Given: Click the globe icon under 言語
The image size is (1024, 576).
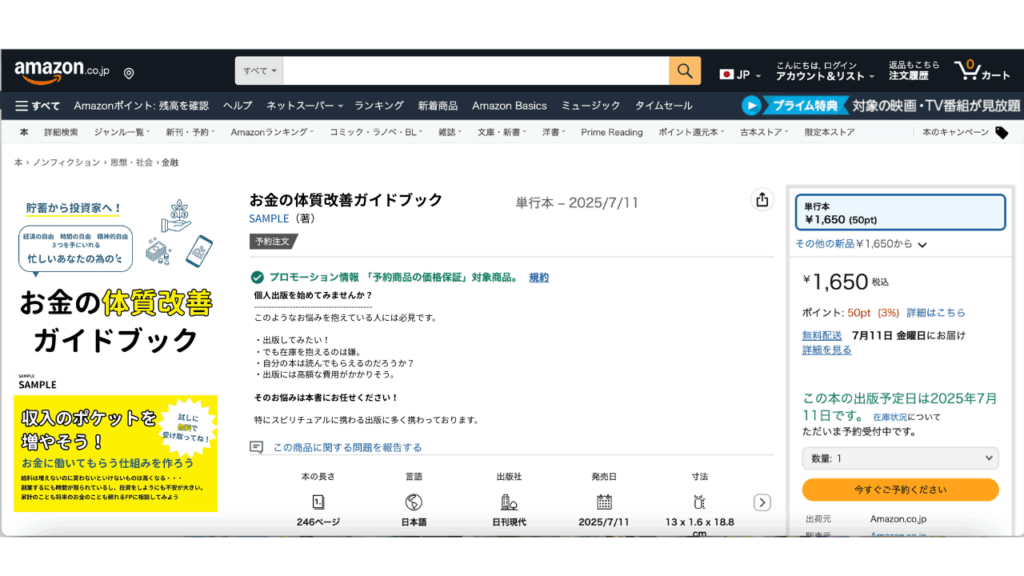Looking at the screenshot, I should coord(413,502).
